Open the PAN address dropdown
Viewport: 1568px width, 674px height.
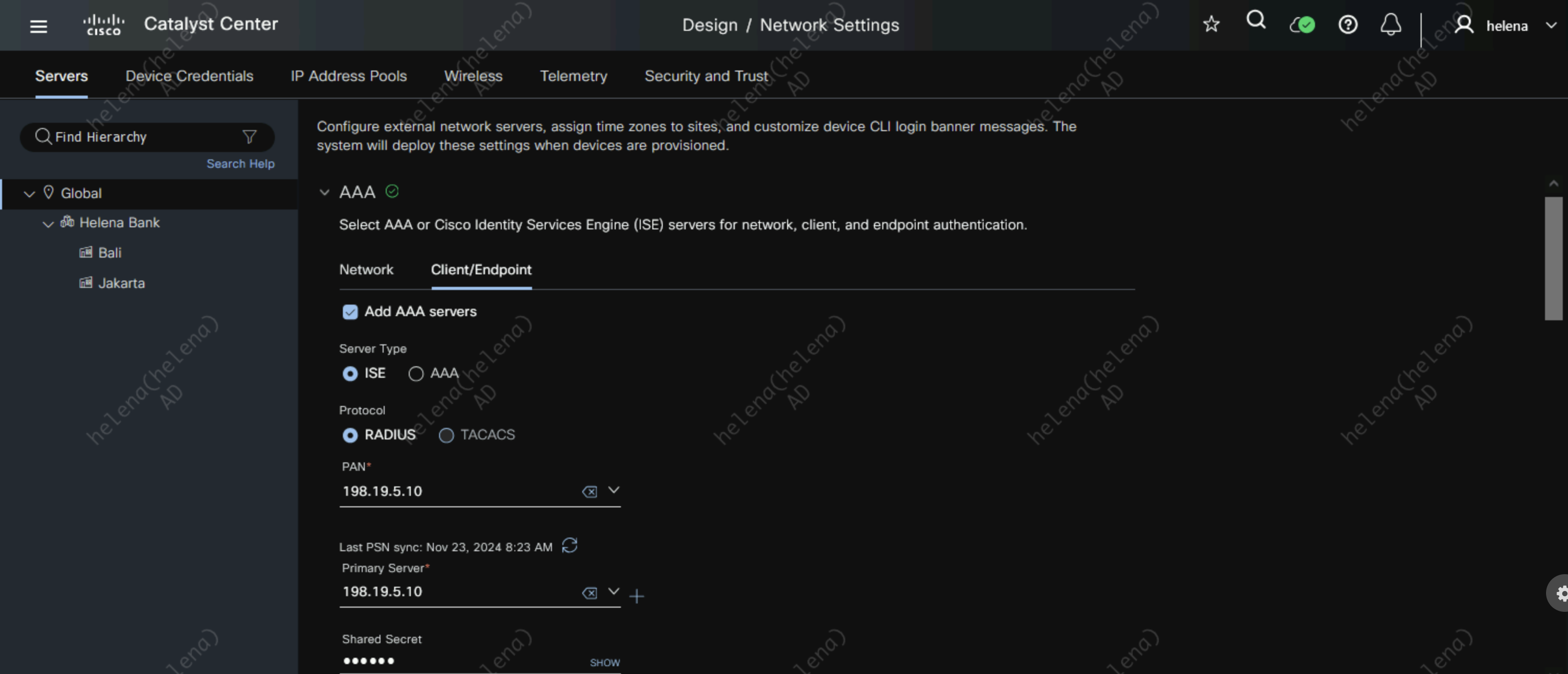614,490
